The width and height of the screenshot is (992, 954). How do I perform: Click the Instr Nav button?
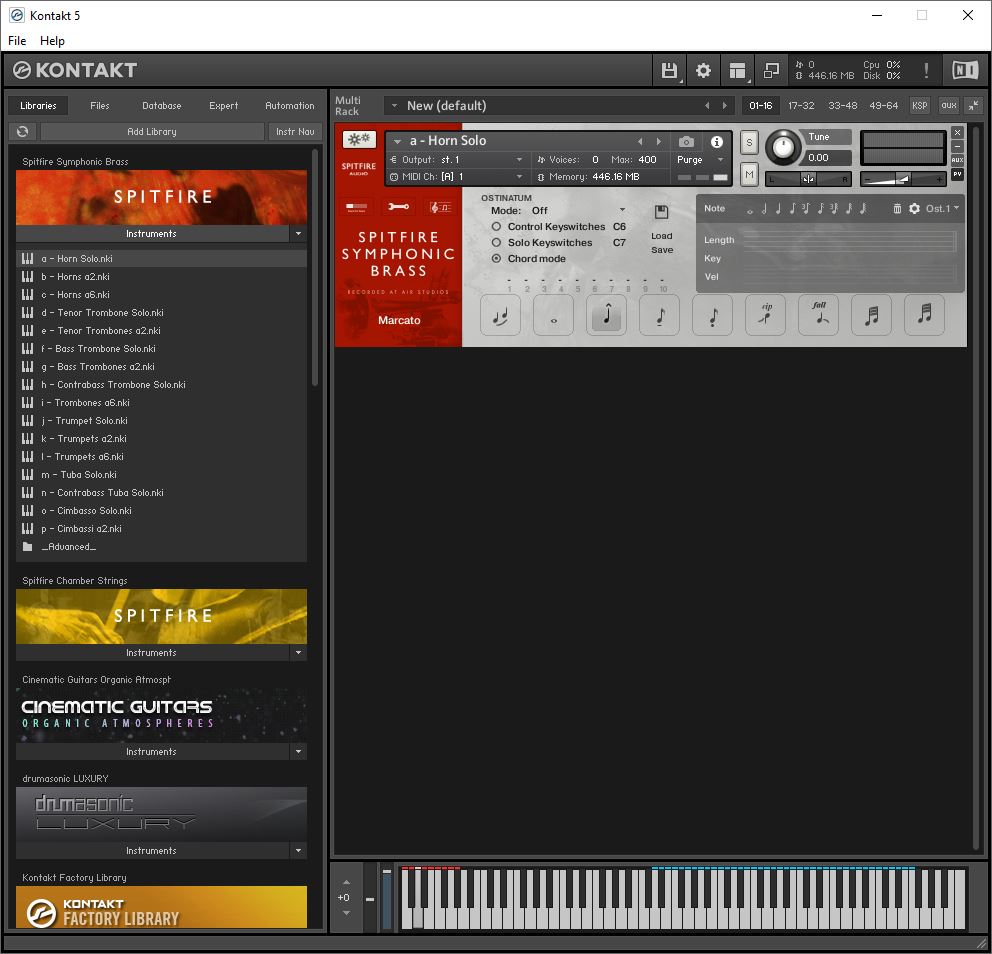[x=295, y=132]
